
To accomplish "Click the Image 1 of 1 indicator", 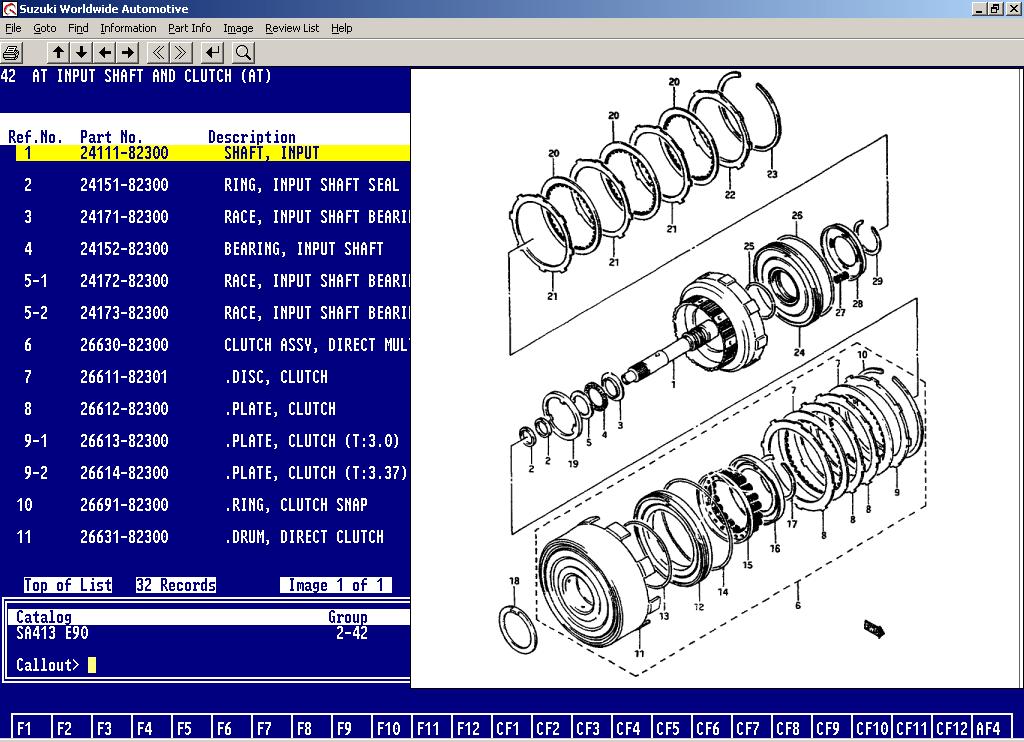I will pos(336,585).
